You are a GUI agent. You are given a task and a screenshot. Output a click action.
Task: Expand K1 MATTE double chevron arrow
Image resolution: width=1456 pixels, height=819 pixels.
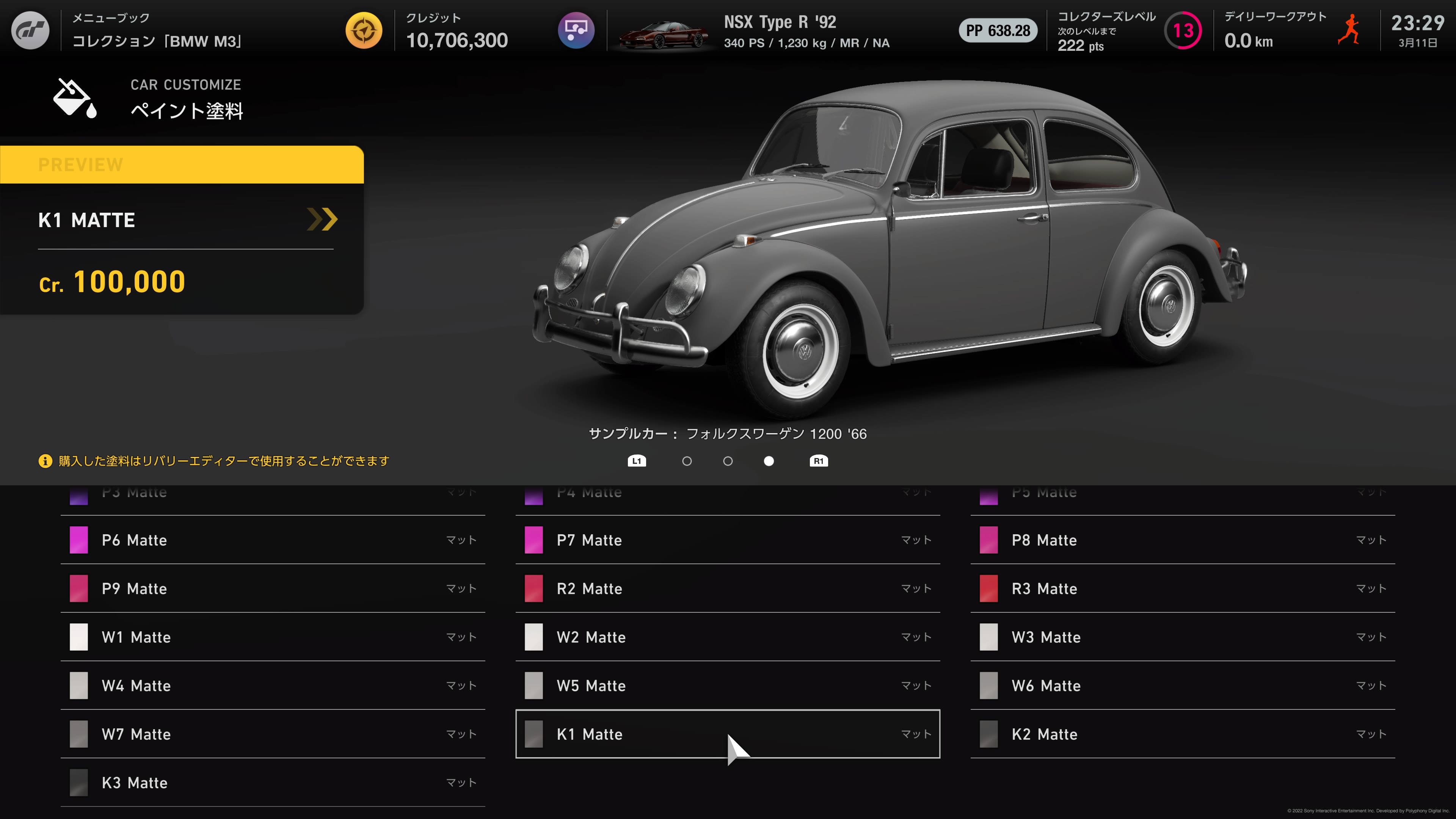coord(322,219)
